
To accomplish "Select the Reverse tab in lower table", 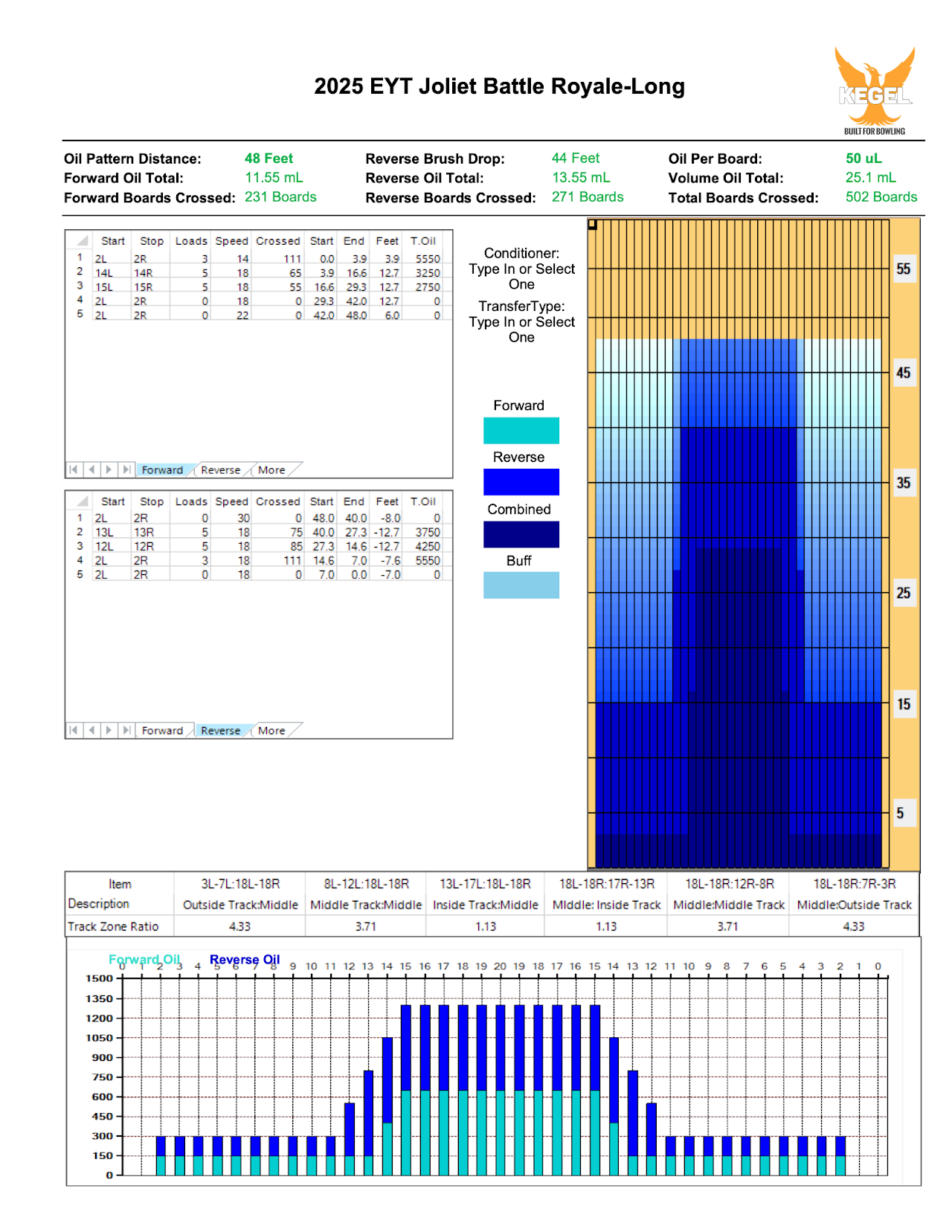I will click(x=221, y=731).
